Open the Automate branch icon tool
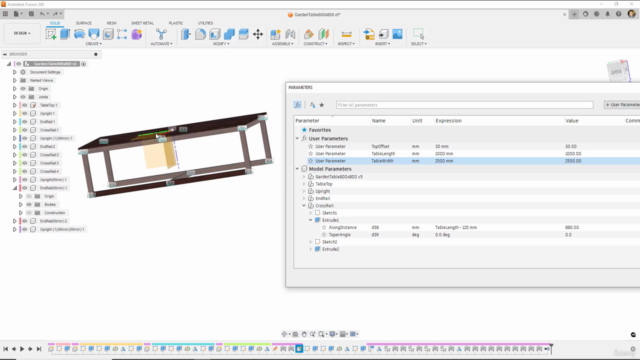 click(161, 34)
